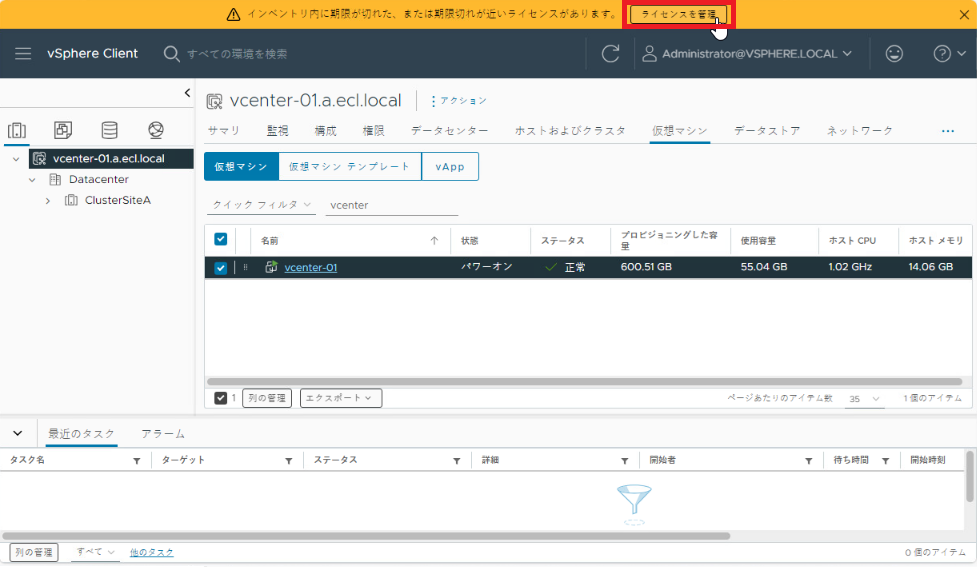
Task: Open the feedback smiley icon
Action: point(894,54)
